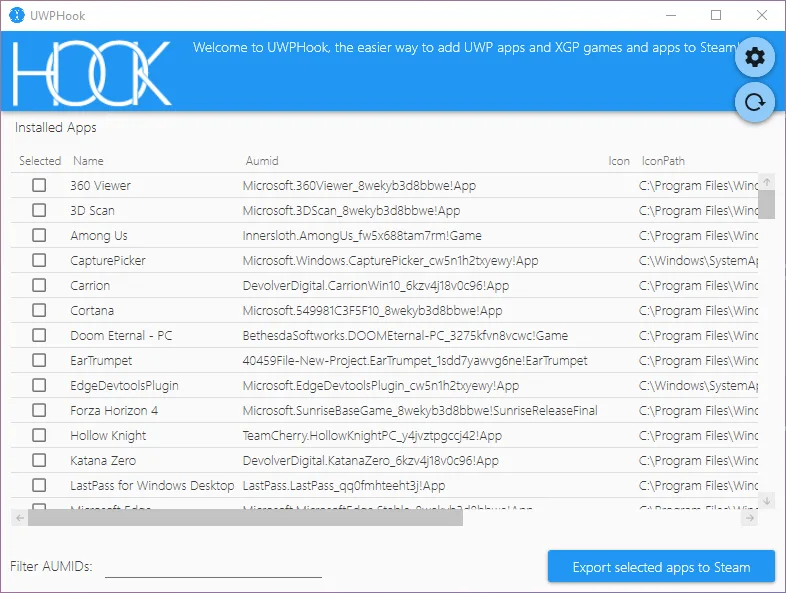The image size is (786, 593).
Task: Sort by the Name column header
Action: [x=88, y=161]
